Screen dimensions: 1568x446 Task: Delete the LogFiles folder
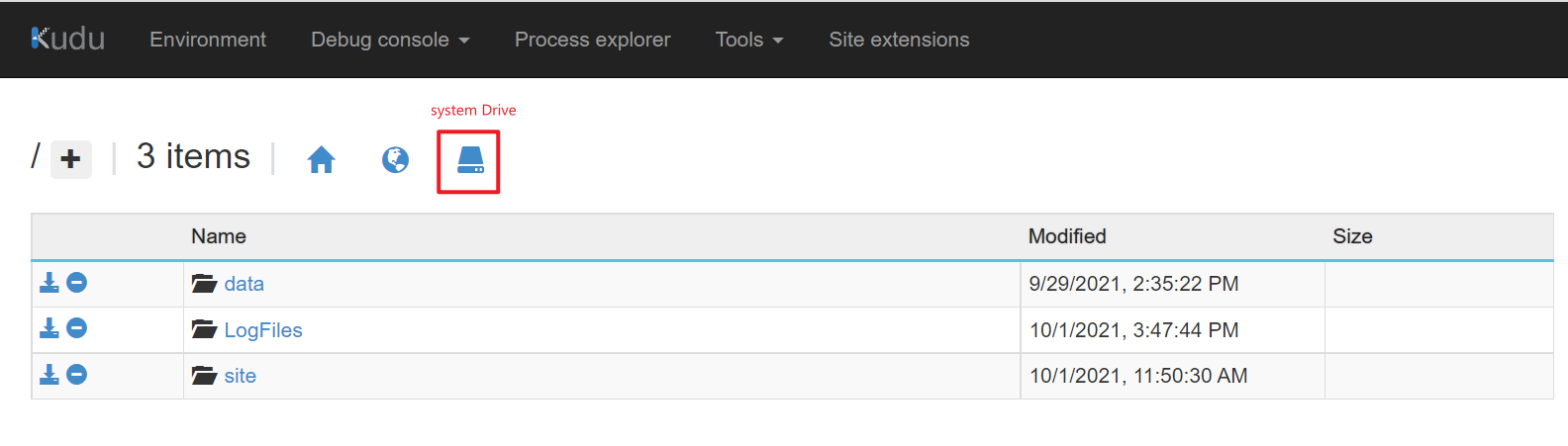click(77, 328)
